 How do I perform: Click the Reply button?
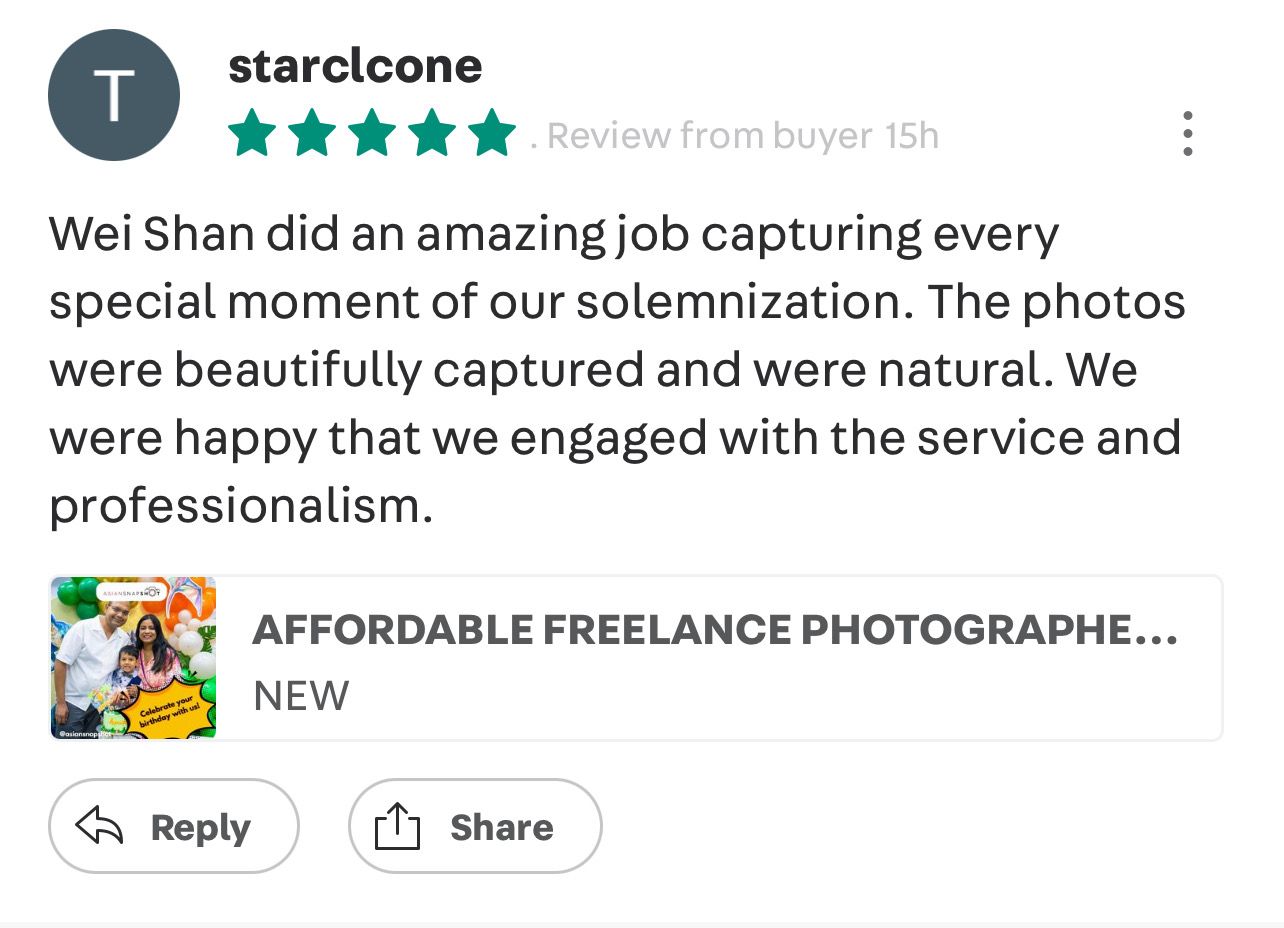(x=174, y=826)
